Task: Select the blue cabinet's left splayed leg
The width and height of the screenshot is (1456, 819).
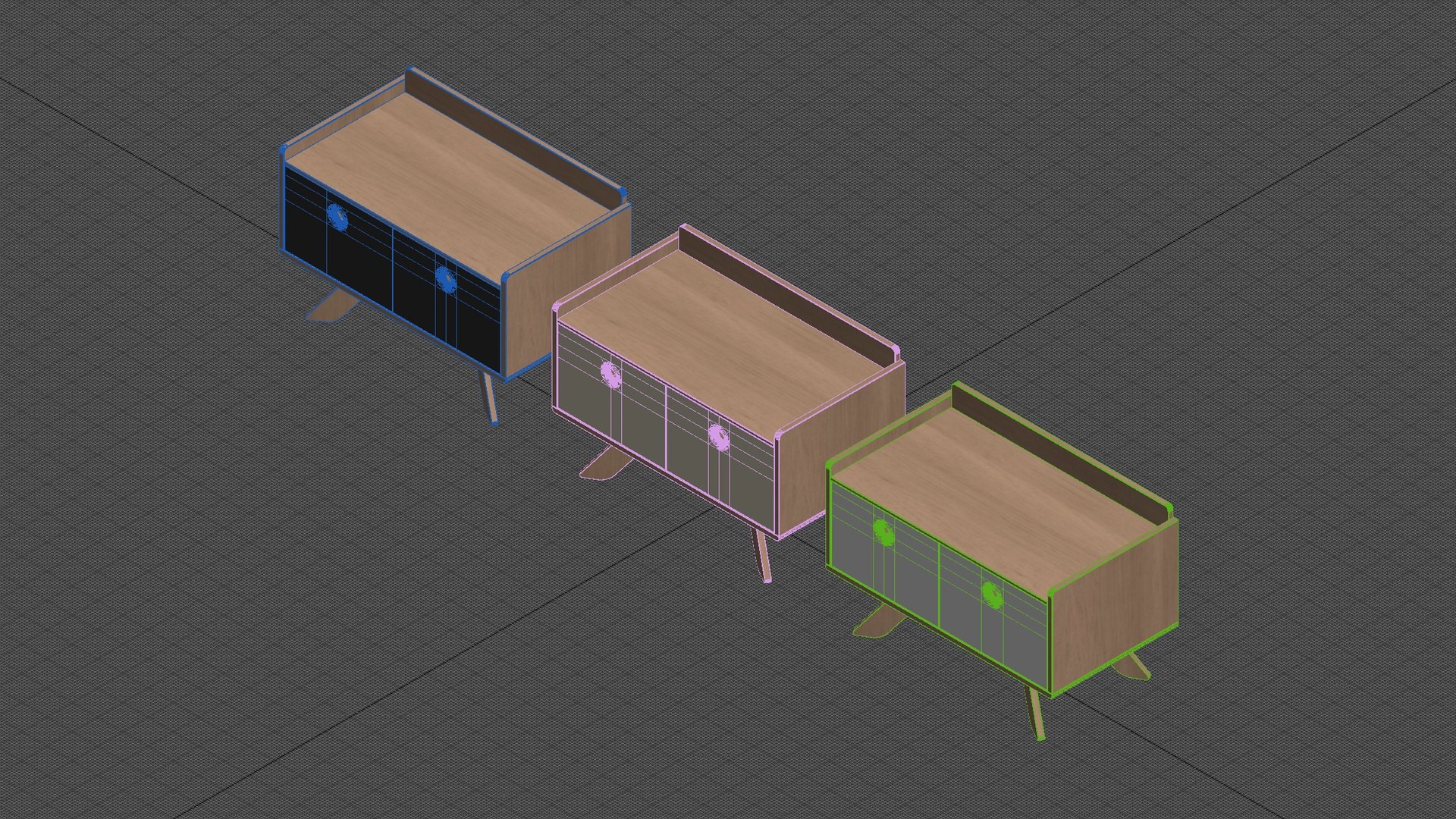Action: 331,307
